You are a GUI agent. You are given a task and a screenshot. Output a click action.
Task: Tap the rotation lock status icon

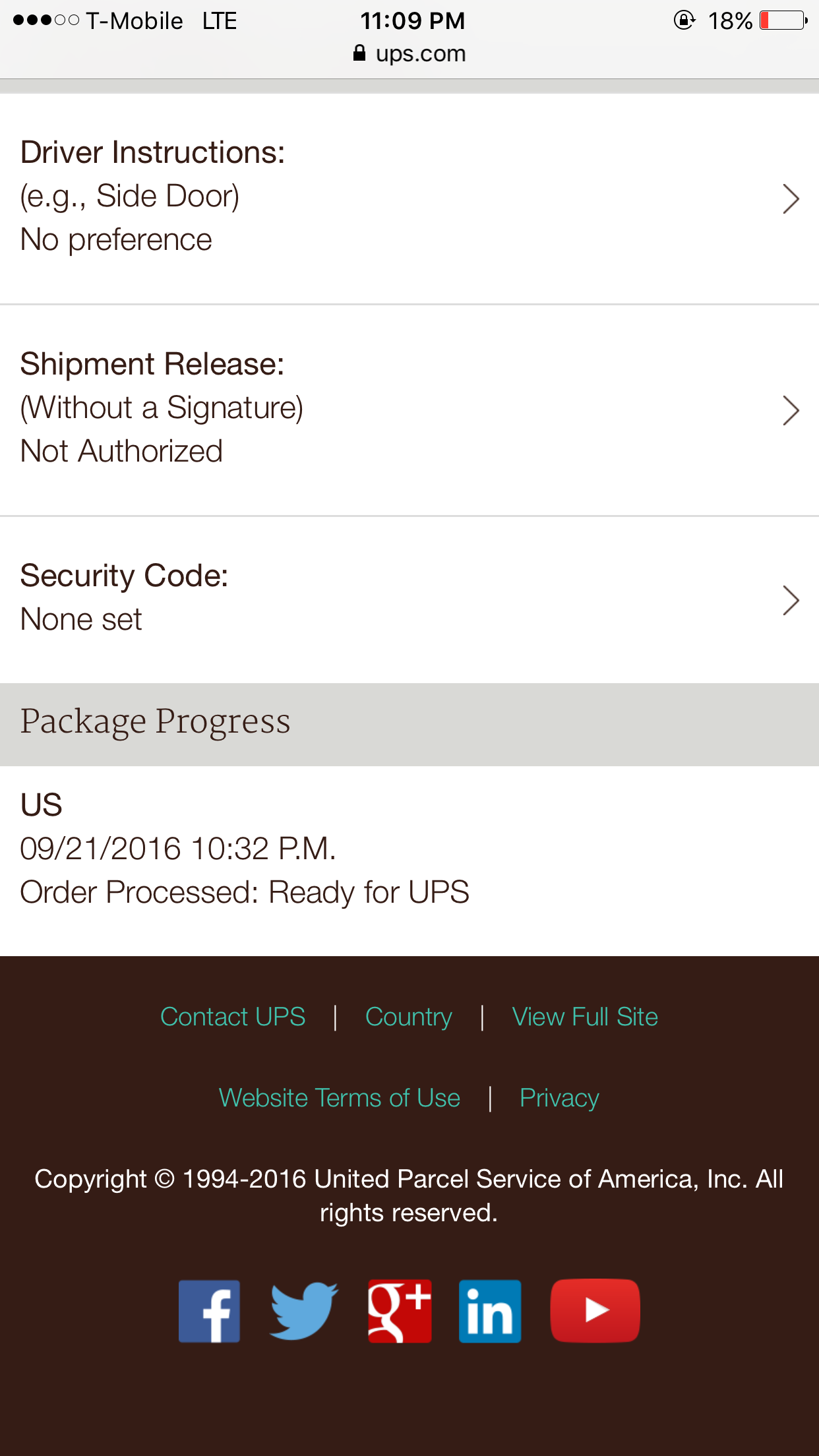[x=684, y=21]
